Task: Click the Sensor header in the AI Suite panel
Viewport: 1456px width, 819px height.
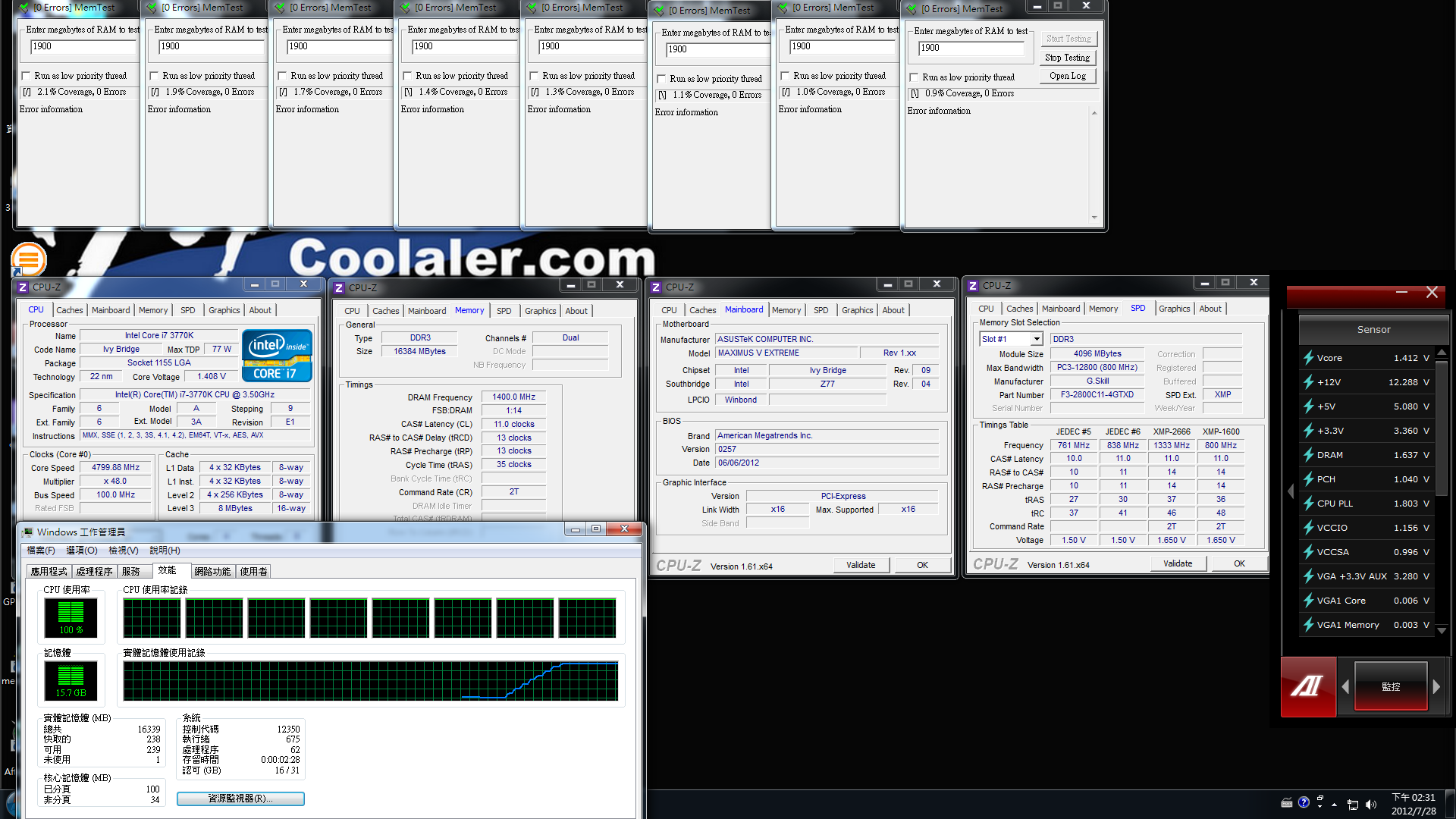Action: (x=1373, y=330)
